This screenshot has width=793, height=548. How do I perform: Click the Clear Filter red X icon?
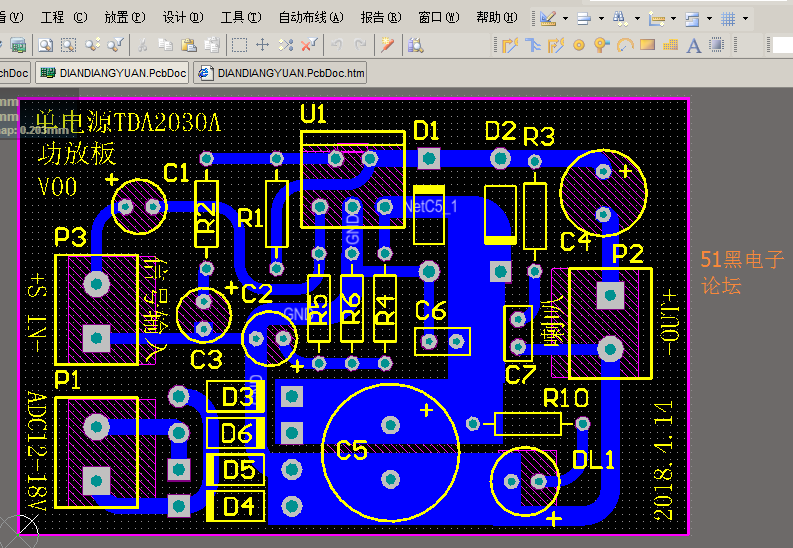pos(309,45)
